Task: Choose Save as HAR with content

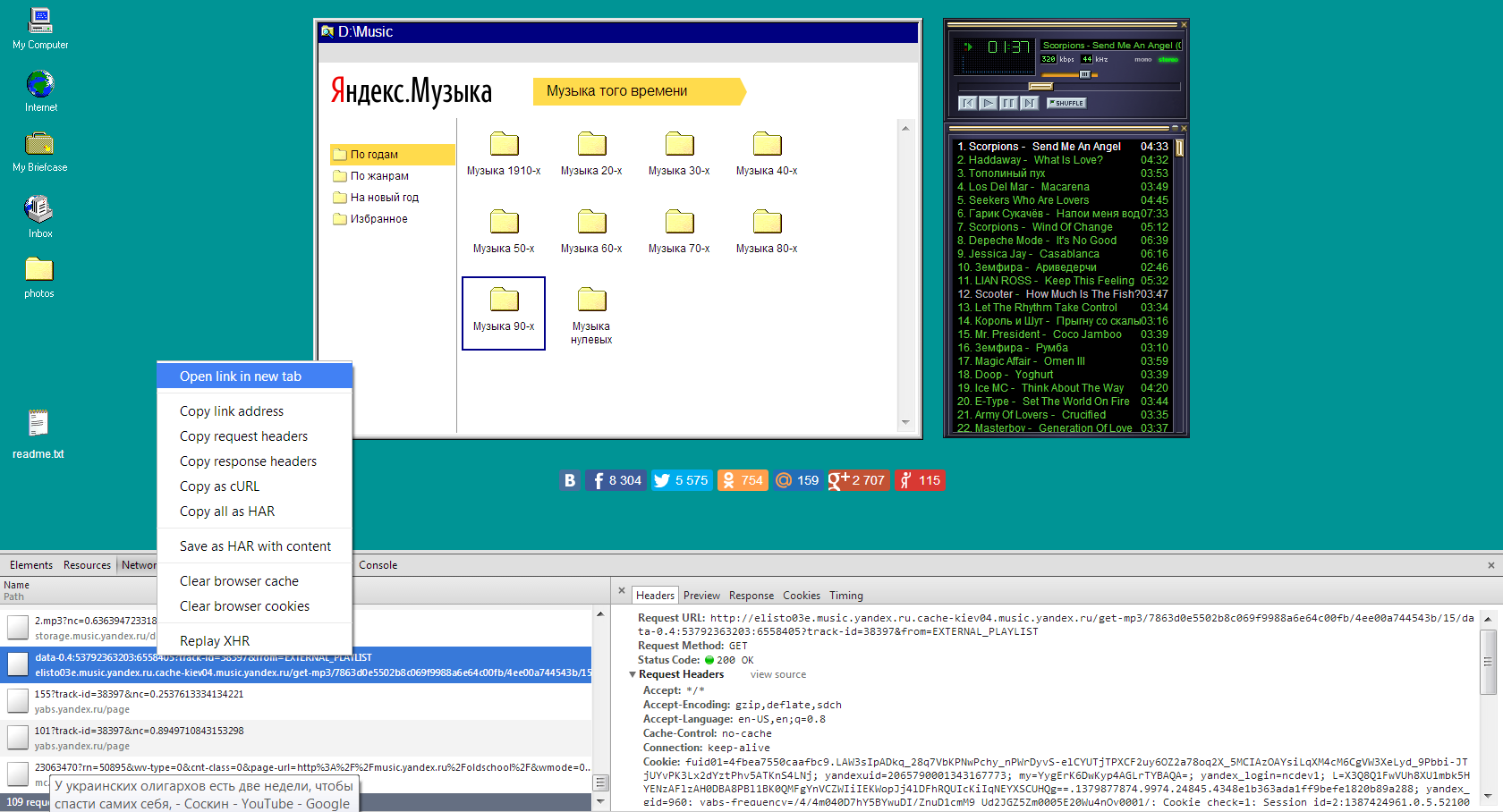Action: pos(255,546)
